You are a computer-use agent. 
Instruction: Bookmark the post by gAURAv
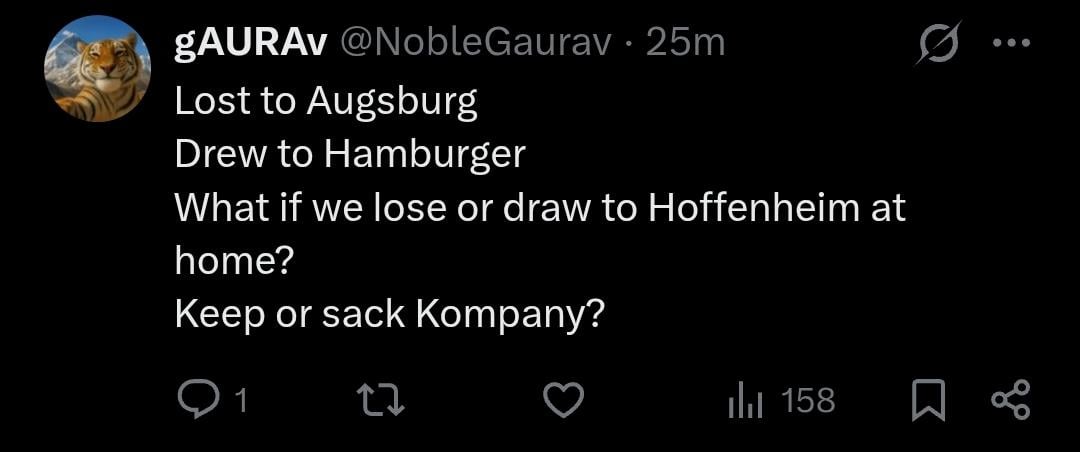point(928,401)
